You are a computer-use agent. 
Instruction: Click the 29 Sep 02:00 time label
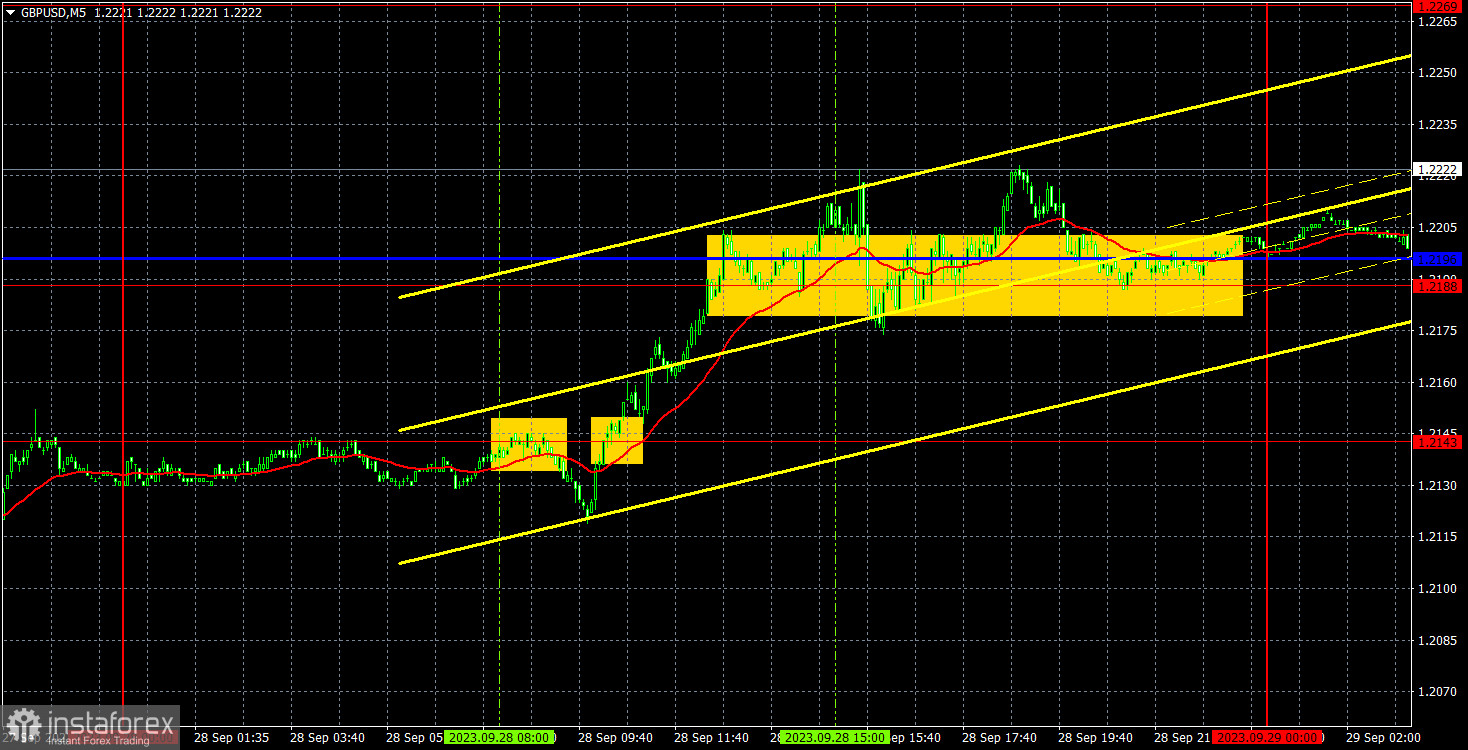click(x=1383, y=737)
